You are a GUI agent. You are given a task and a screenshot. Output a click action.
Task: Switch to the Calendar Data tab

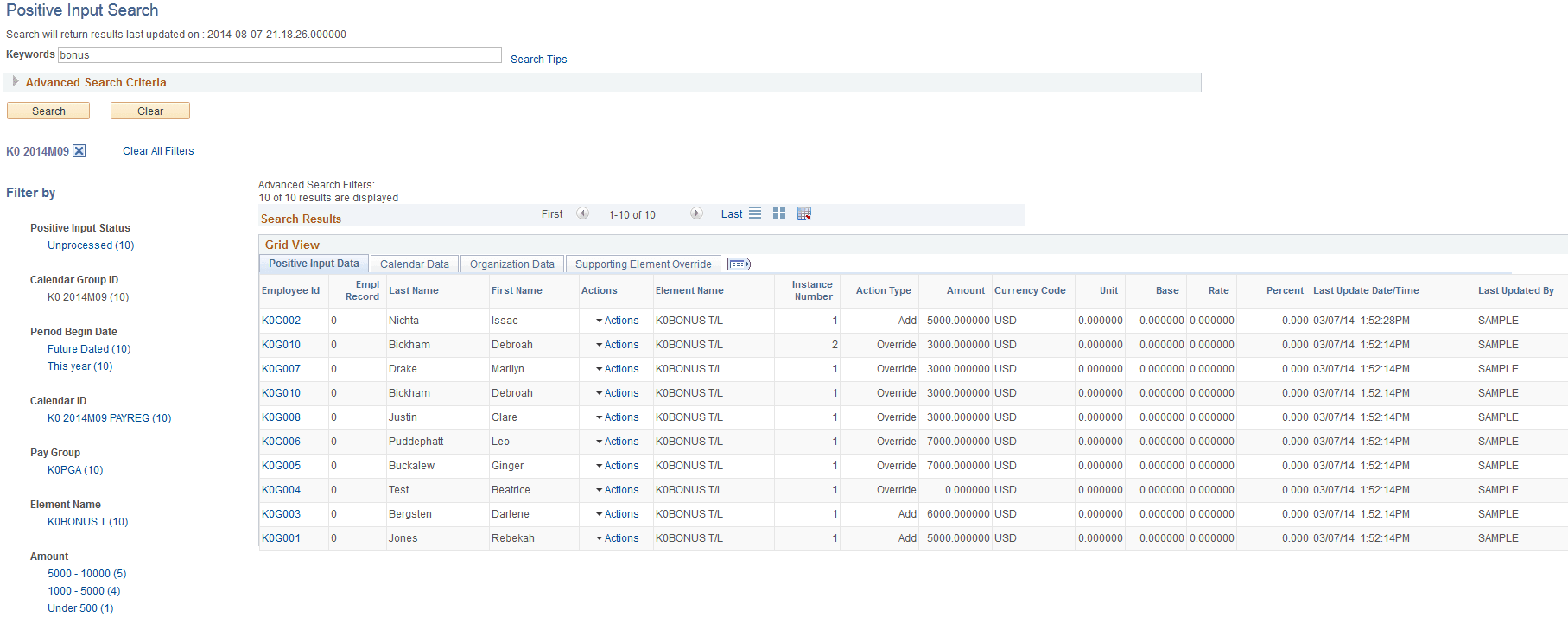(415, 264)
